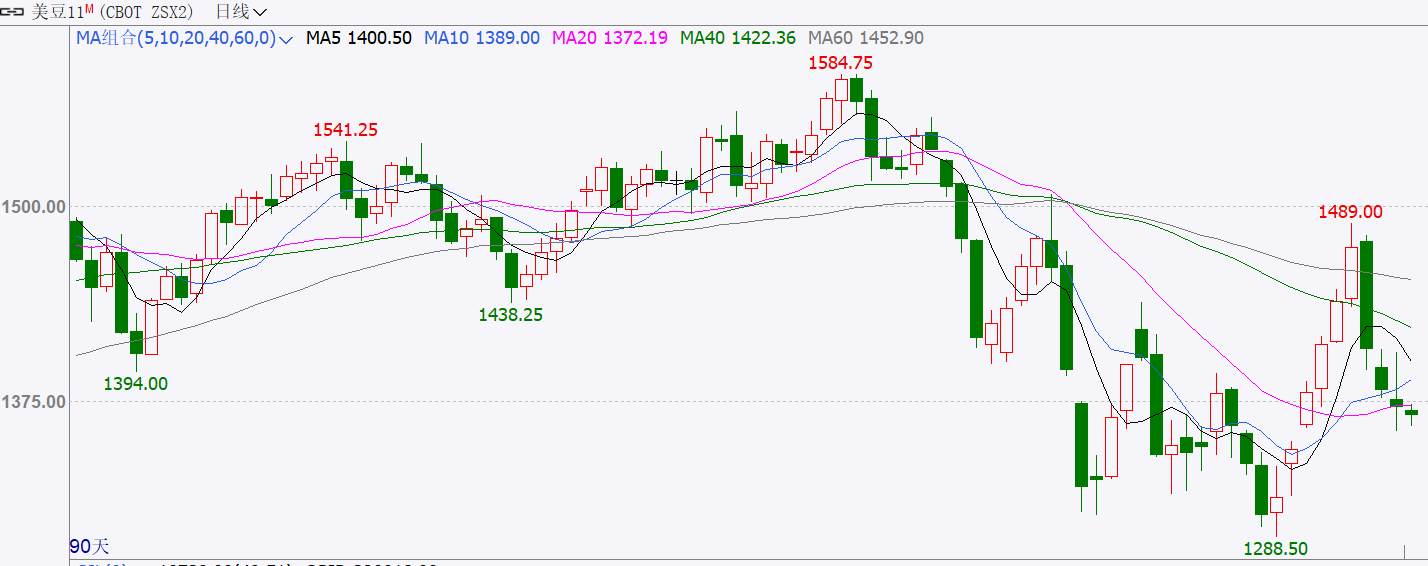
Task: Click the 1438.25 low price label
Action: (510, 314)
